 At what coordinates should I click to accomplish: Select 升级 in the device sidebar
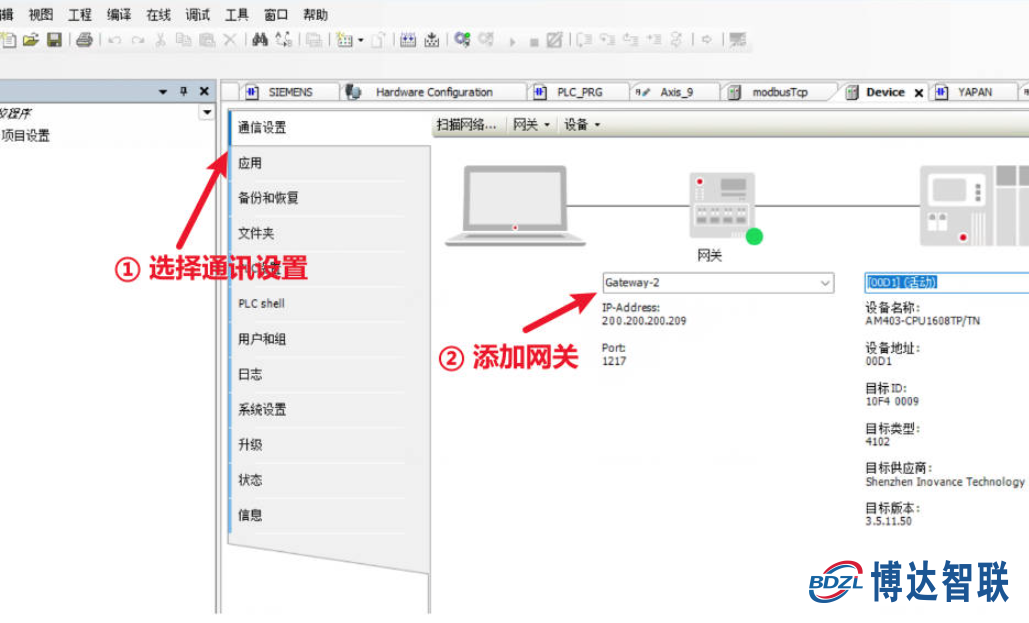pos(330,444)
